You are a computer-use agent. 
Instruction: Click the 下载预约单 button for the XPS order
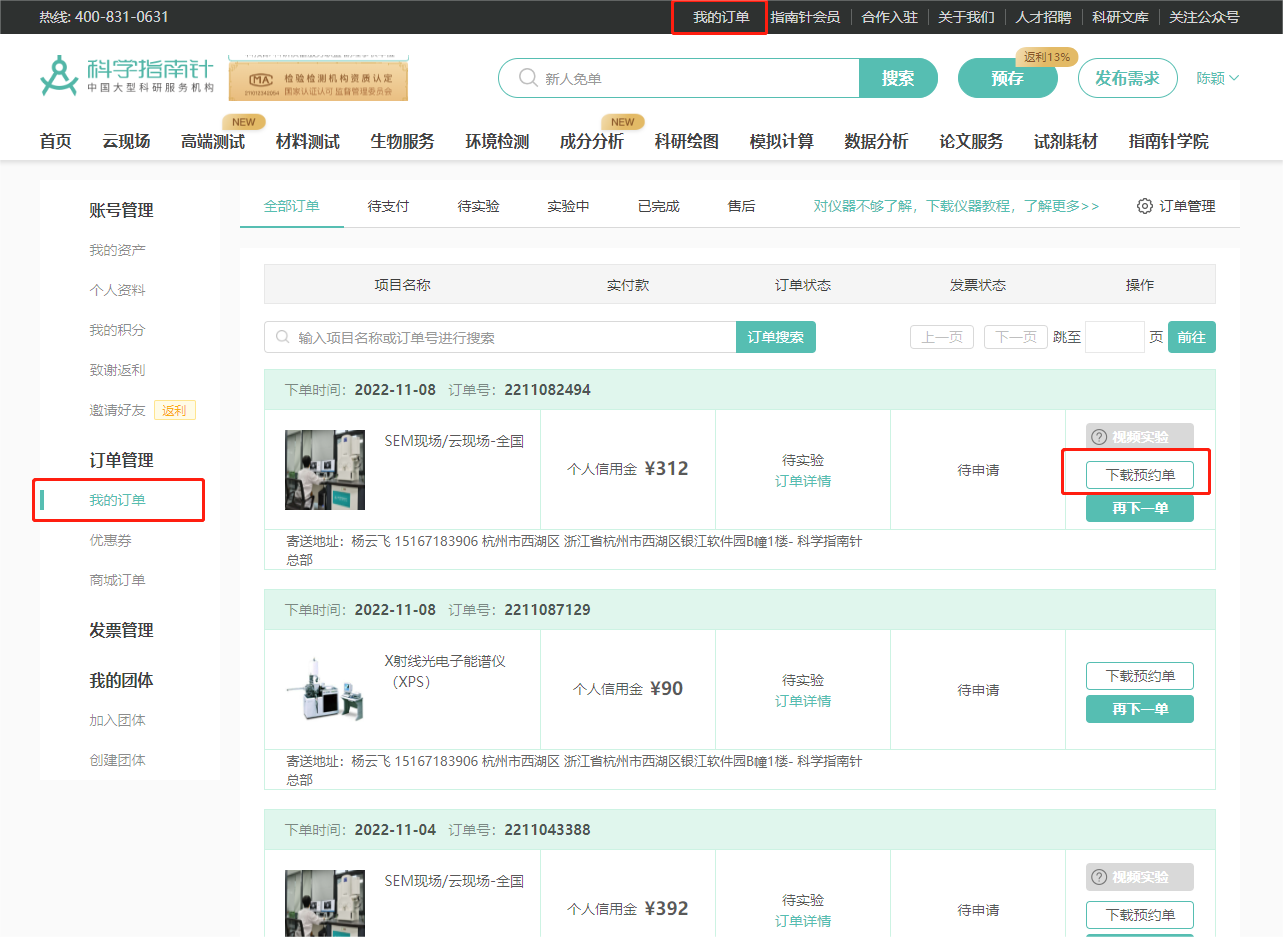(1139, 676)
